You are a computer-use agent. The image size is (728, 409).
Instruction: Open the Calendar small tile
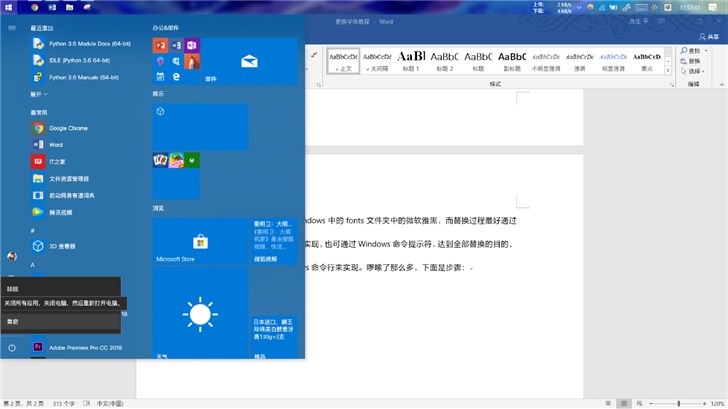coord(160,77)
